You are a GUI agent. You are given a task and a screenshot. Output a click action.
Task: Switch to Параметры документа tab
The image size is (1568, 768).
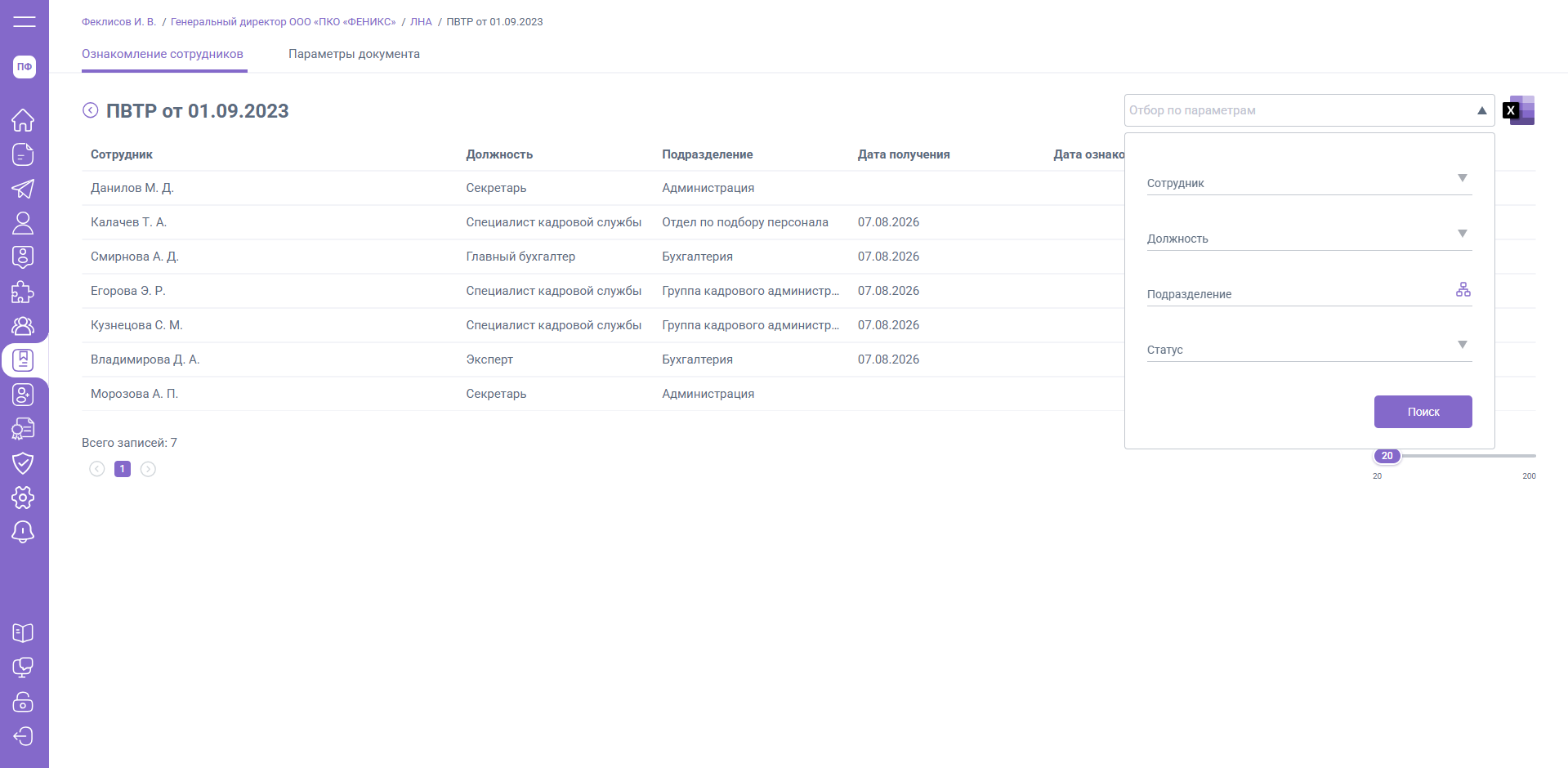[x=354, y=54]
